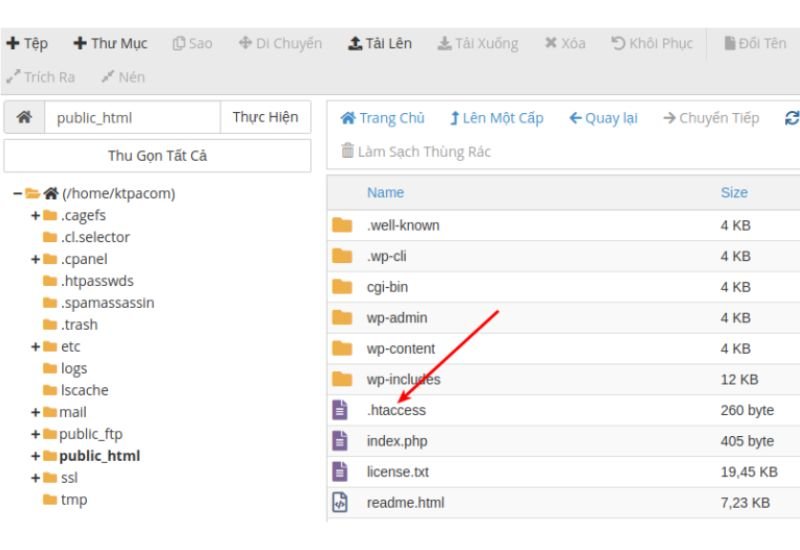Image resolution: width=800 pixels, height=550 pixels.
Task: Click the home icon beside path field
Action: [x=24, y=118]
